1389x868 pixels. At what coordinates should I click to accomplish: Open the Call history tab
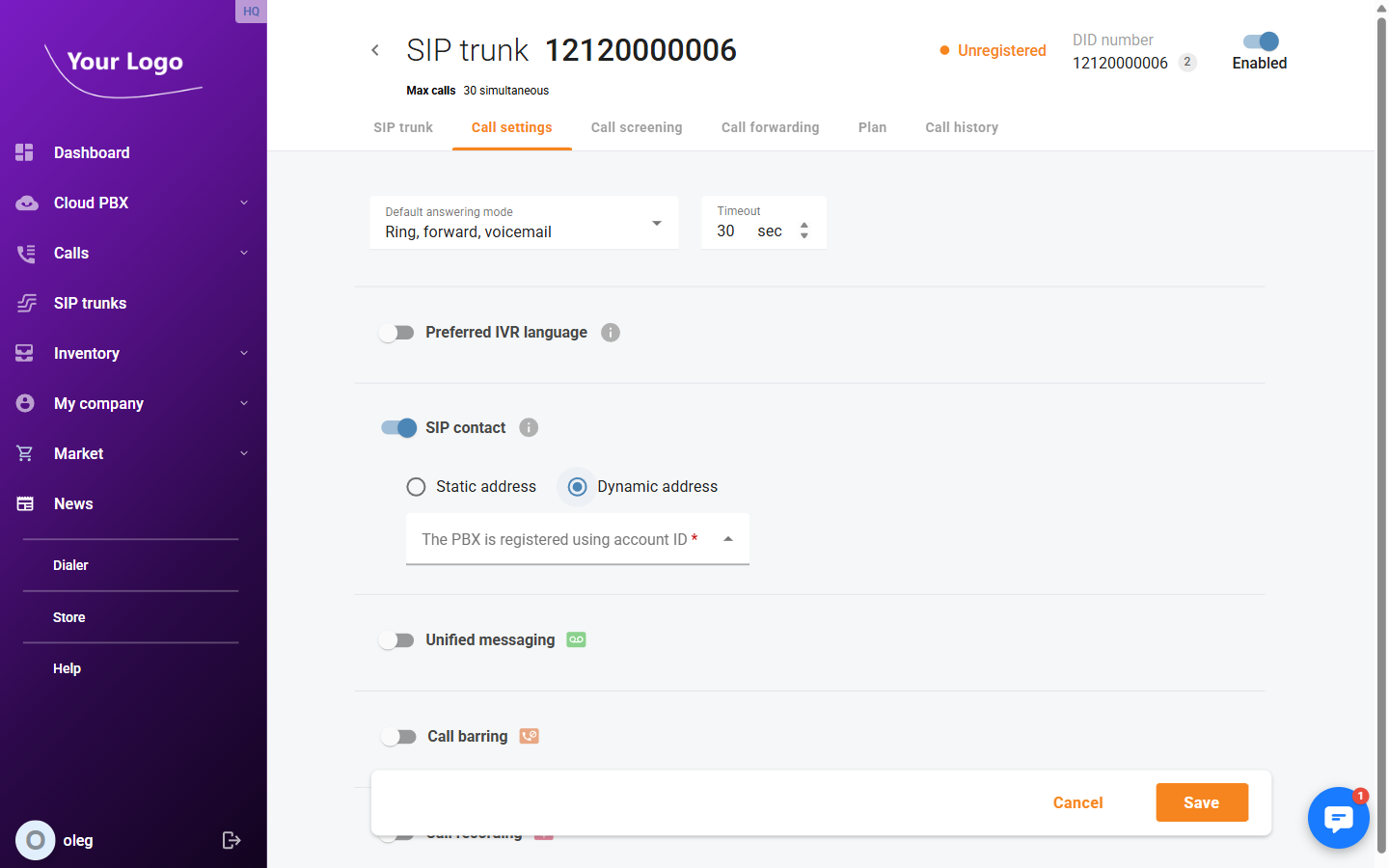[962, 127]
